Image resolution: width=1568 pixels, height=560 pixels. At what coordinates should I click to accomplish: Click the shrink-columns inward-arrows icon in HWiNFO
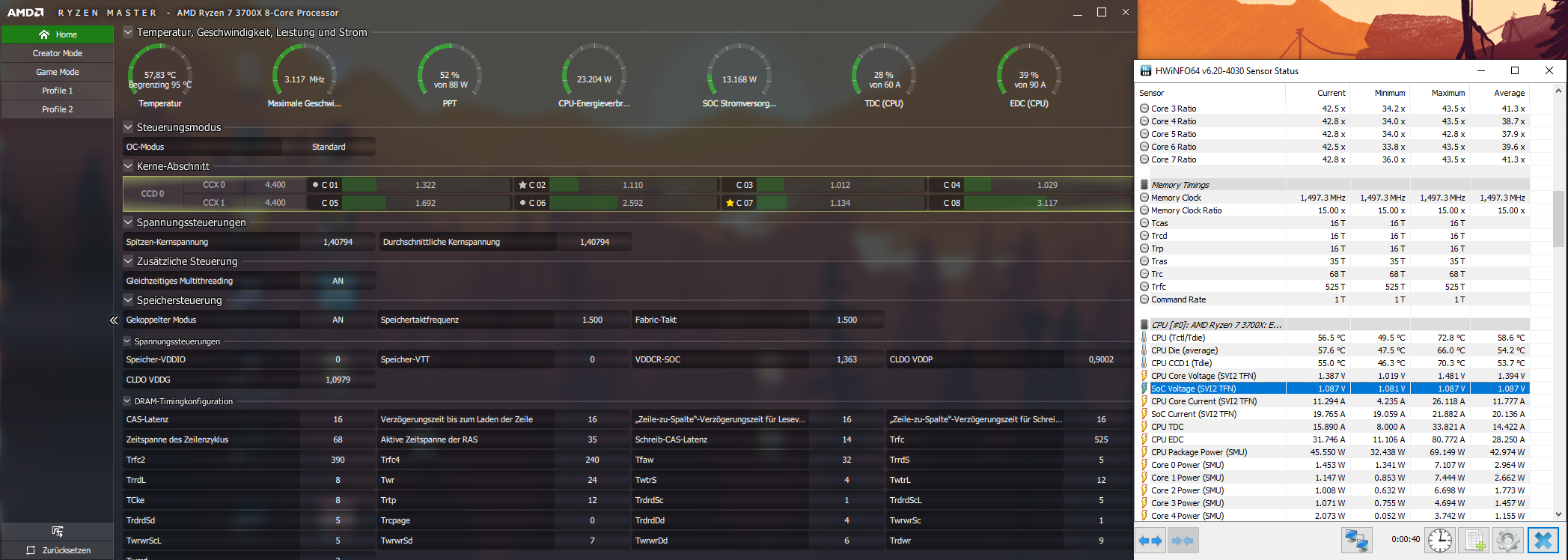[x=1182, y=541]
